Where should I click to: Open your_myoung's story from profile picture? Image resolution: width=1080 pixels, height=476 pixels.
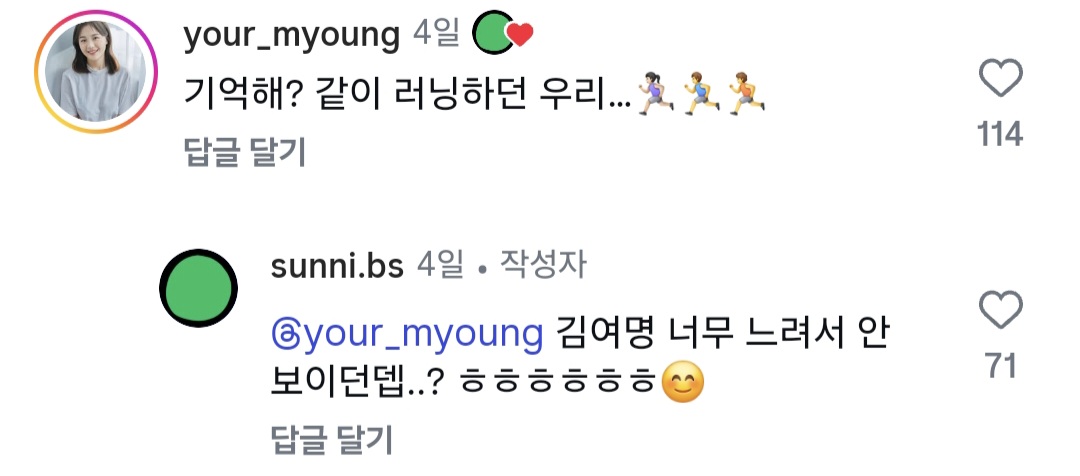pyautogui.click(x=96, y=72)
